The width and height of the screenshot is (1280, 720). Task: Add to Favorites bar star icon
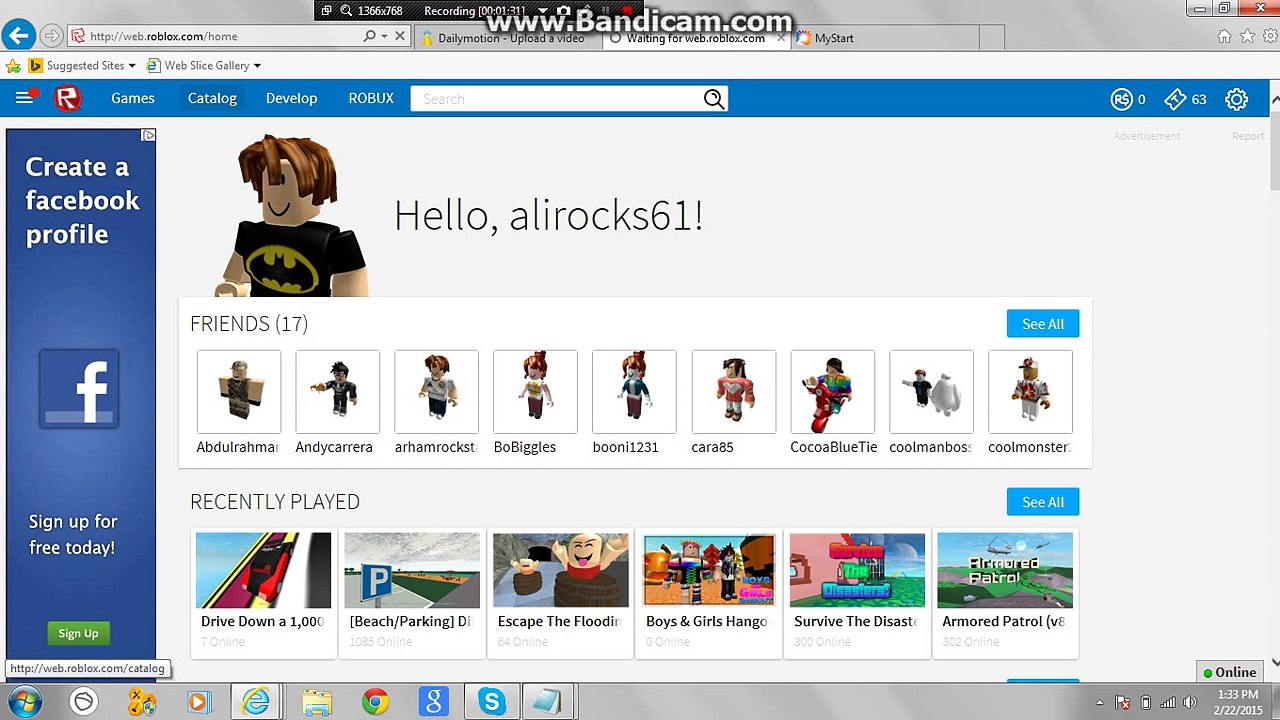point(13,66)
